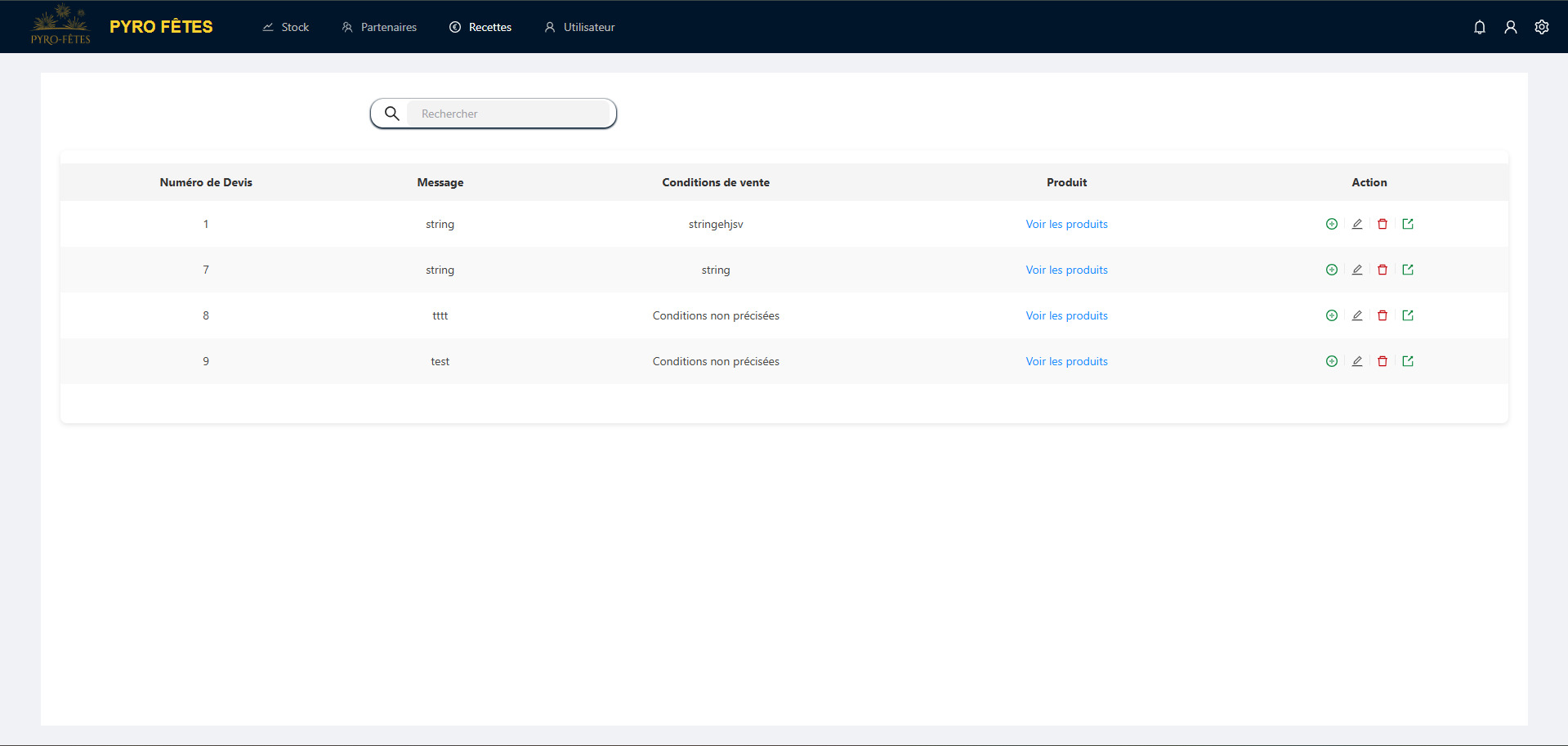1568x746 pixels.
Task: Click the magnifying glass search icon
Action: [392, 114]
